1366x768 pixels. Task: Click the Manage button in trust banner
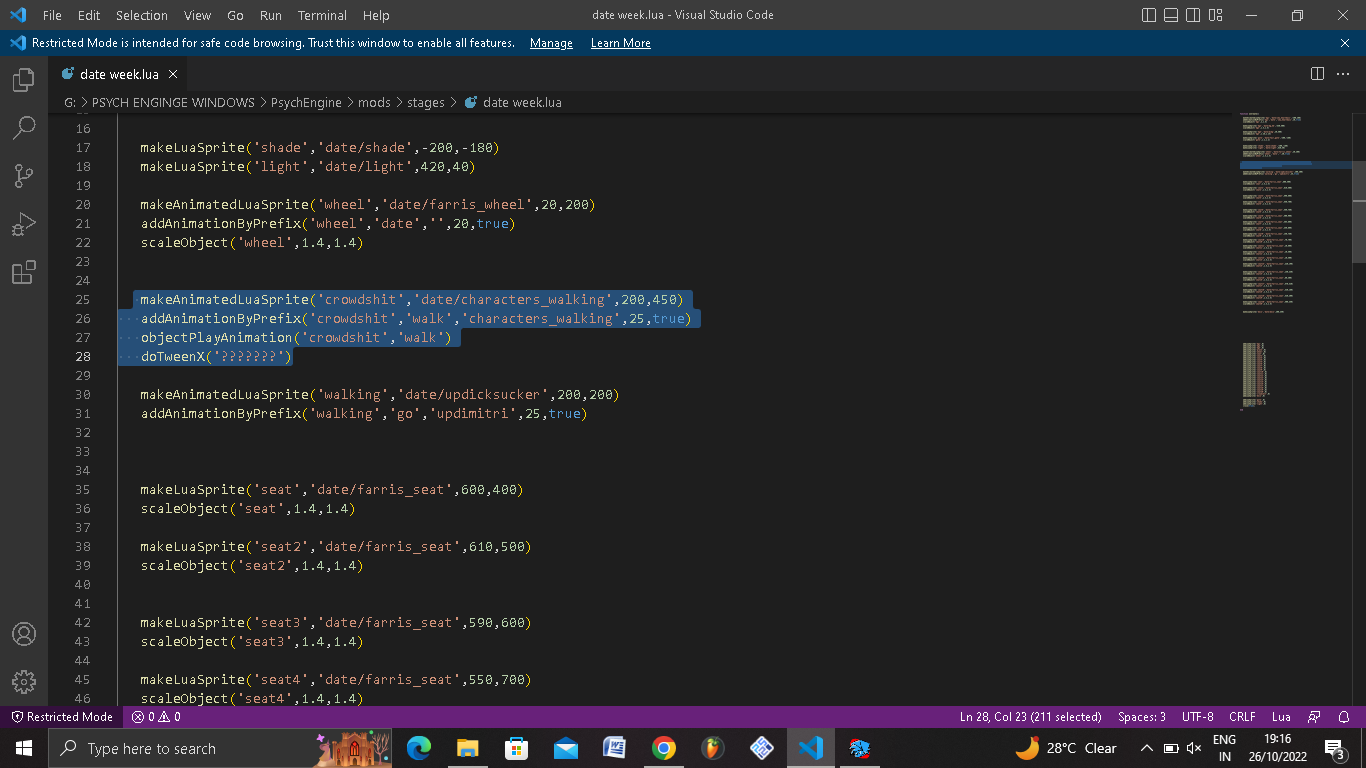pos(551,43)
